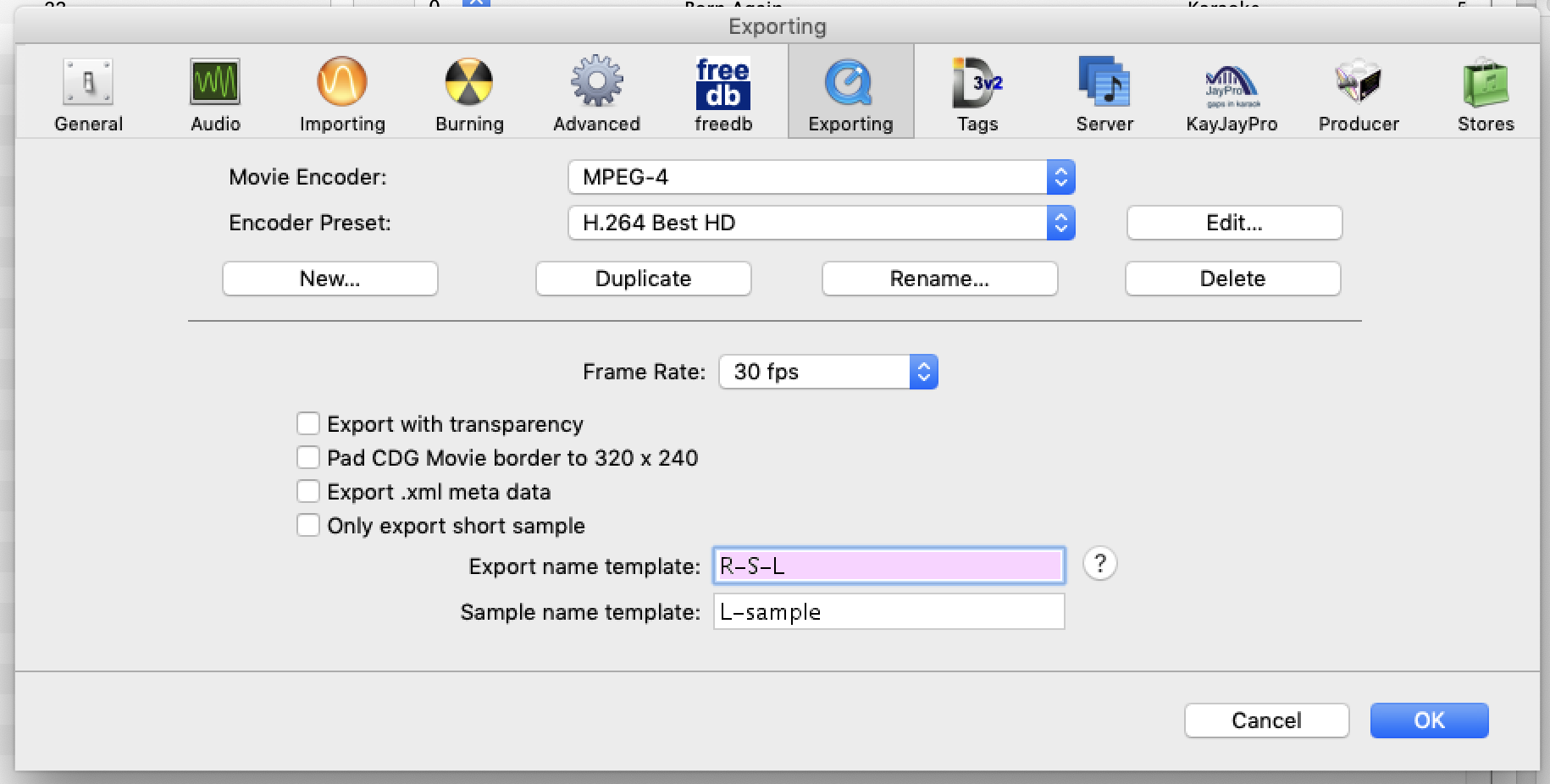
Task: Enable Only export short sample
Action: pyautogui.click(x=308, y=526)
